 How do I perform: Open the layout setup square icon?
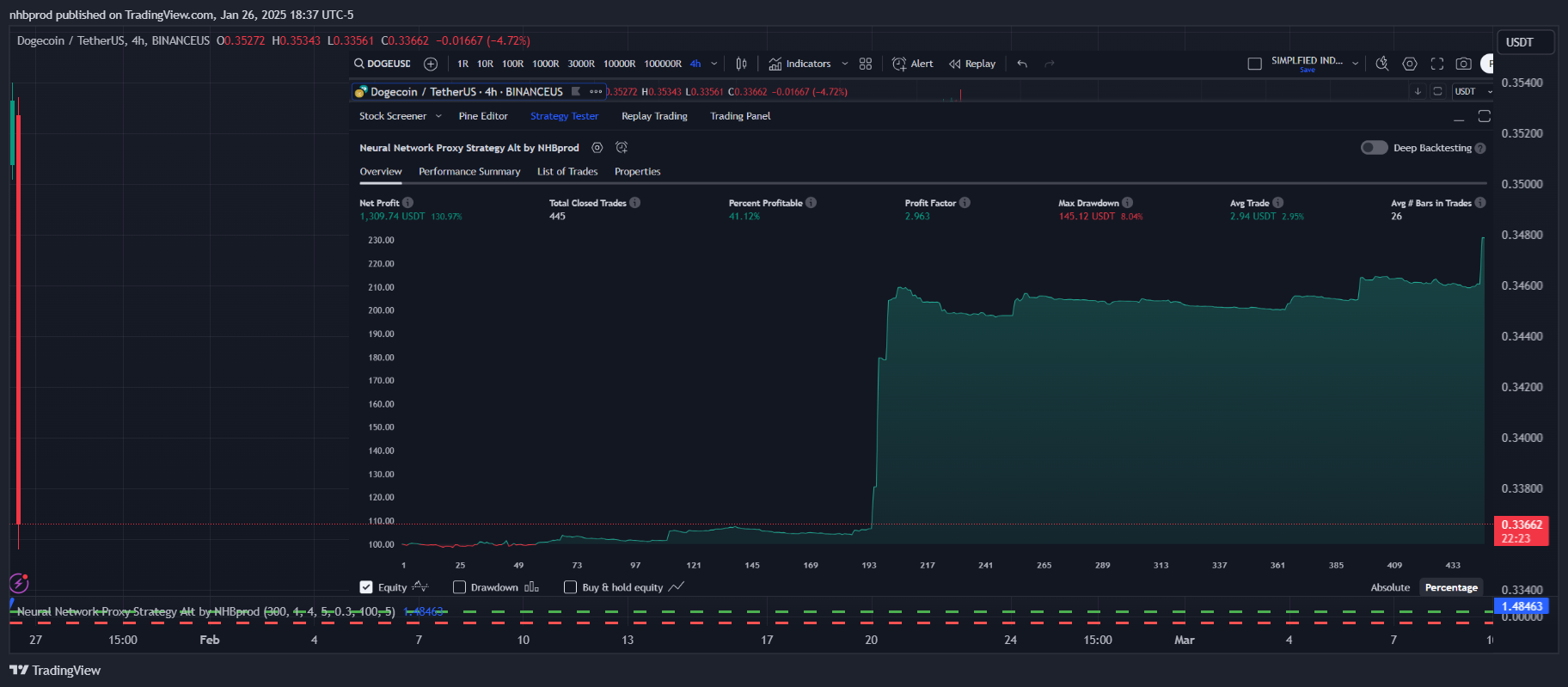coord(1254,64)
